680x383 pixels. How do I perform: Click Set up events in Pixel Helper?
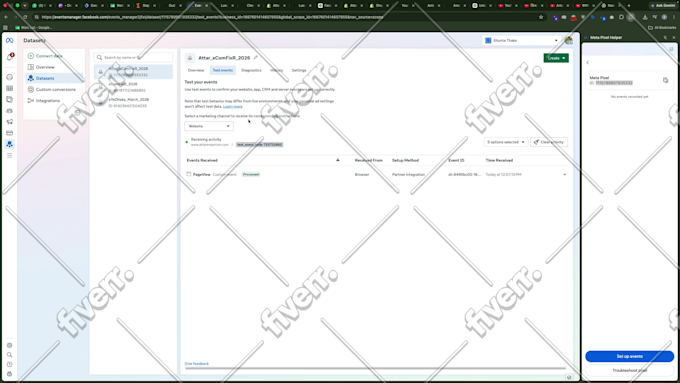point(630,356)
